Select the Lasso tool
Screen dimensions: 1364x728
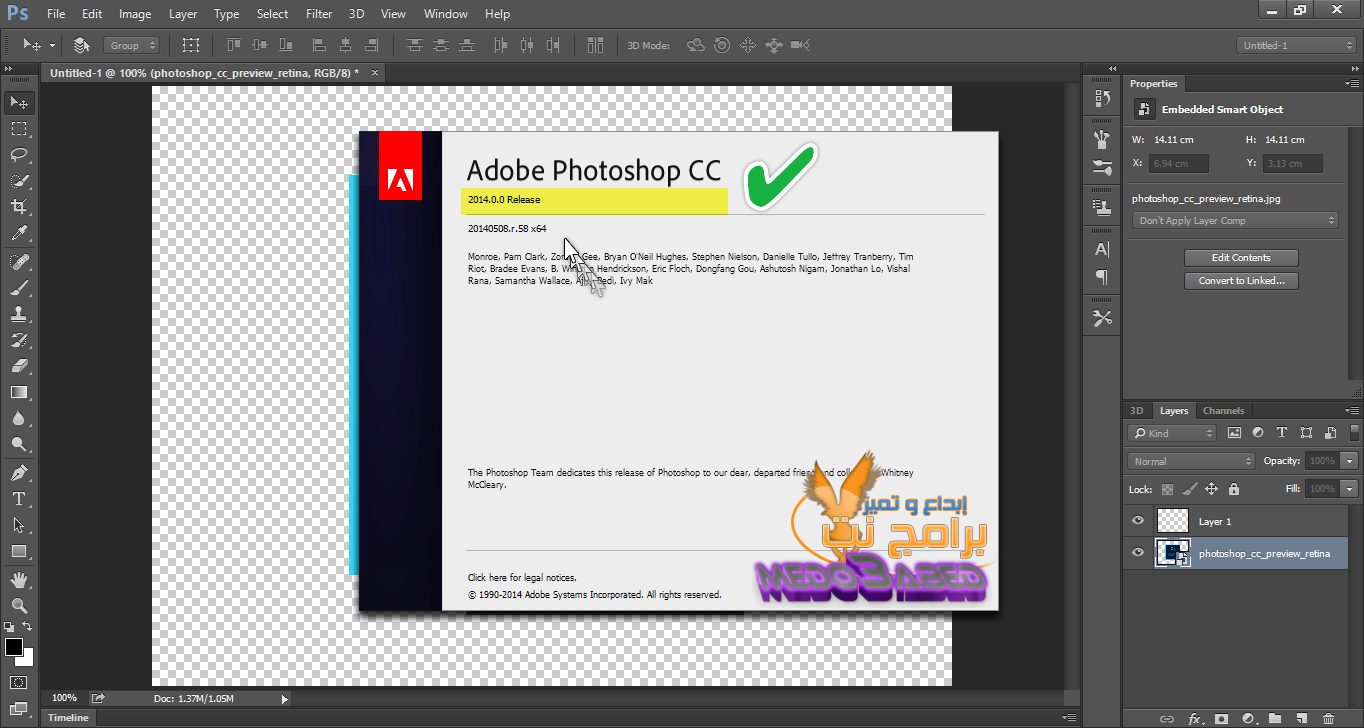click(19, 155)
